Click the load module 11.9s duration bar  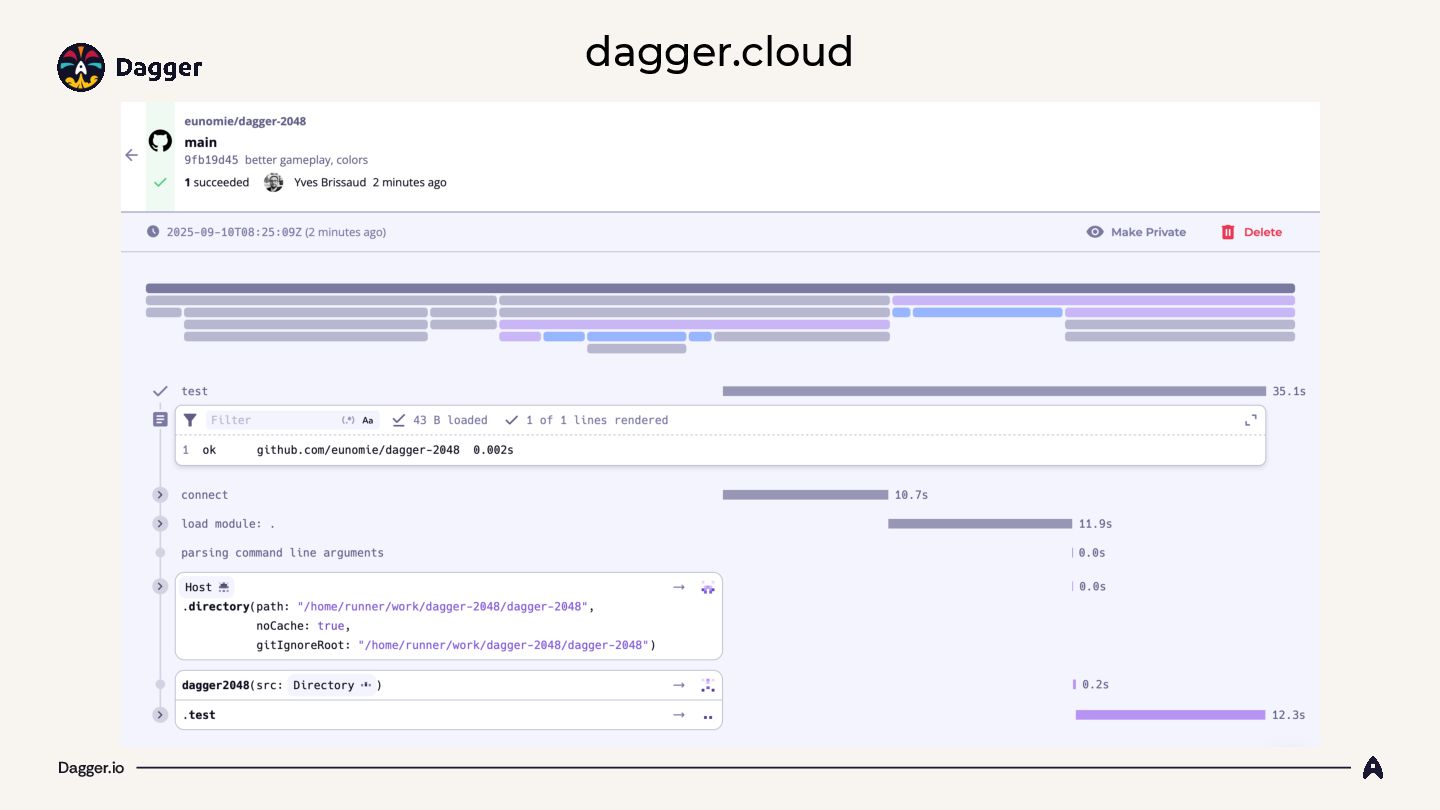980,524
